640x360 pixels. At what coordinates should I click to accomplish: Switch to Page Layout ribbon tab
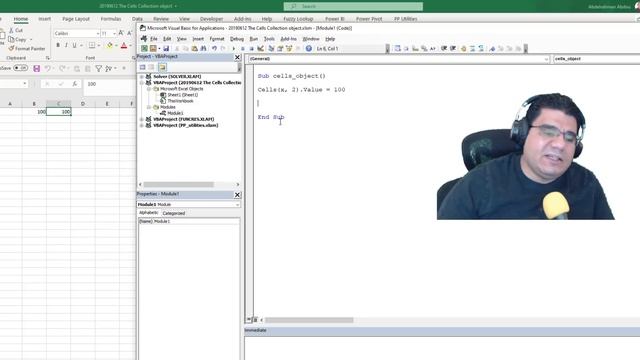[76, 19]
